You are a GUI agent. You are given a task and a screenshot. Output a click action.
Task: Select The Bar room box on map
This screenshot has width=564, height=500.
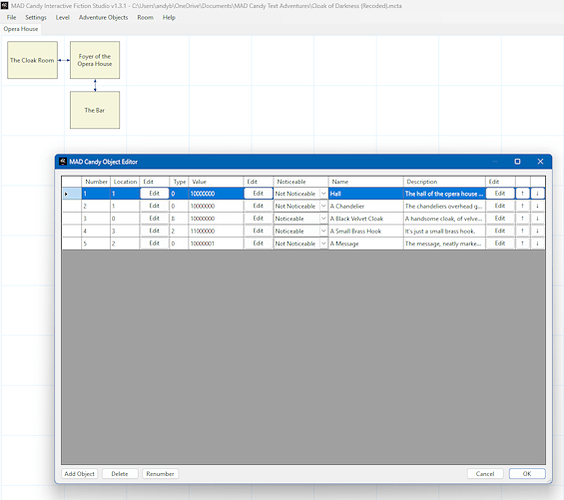(95, 110)
